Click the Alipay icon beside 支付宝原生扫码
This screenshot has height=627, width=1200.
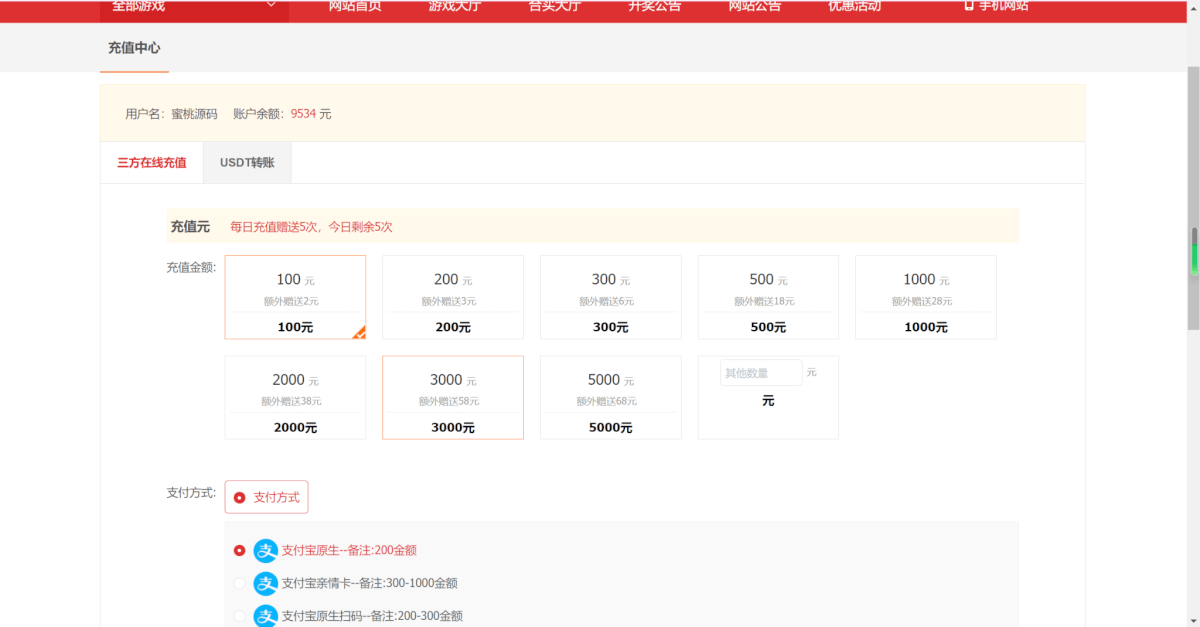coord(265,616)
